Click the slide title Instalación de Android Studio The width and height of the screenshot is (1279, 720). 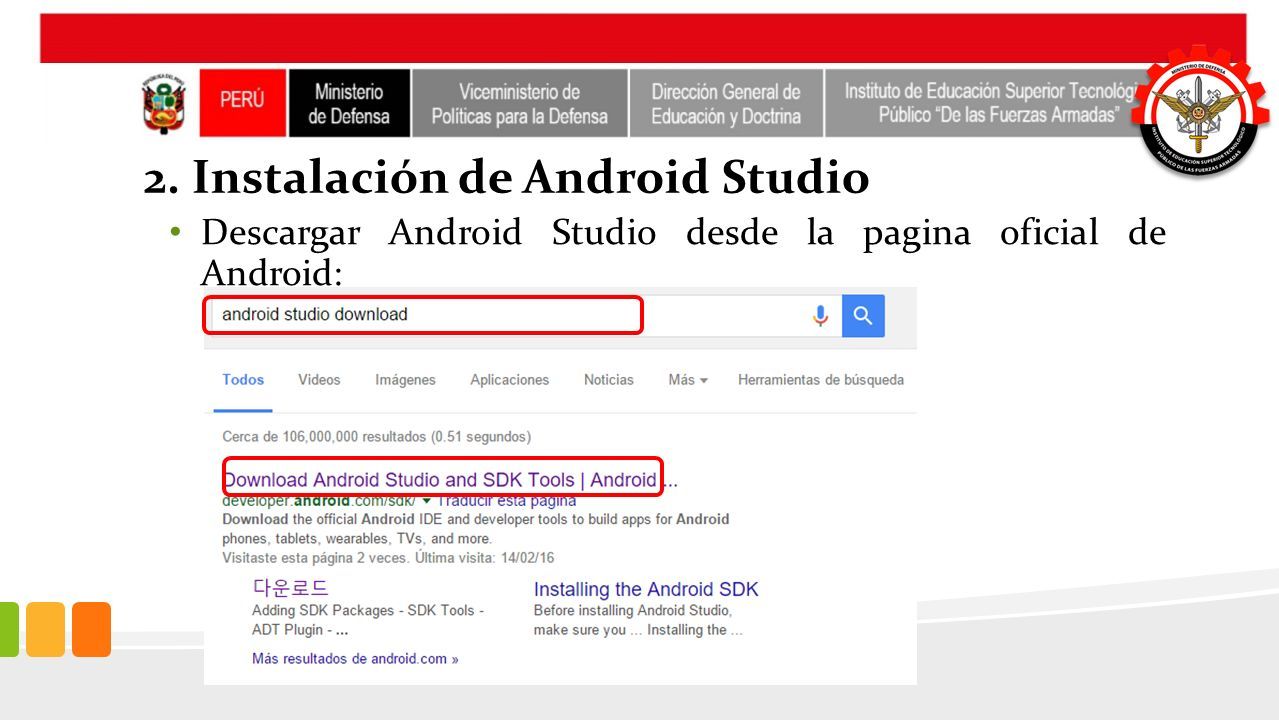pos(506,178)
